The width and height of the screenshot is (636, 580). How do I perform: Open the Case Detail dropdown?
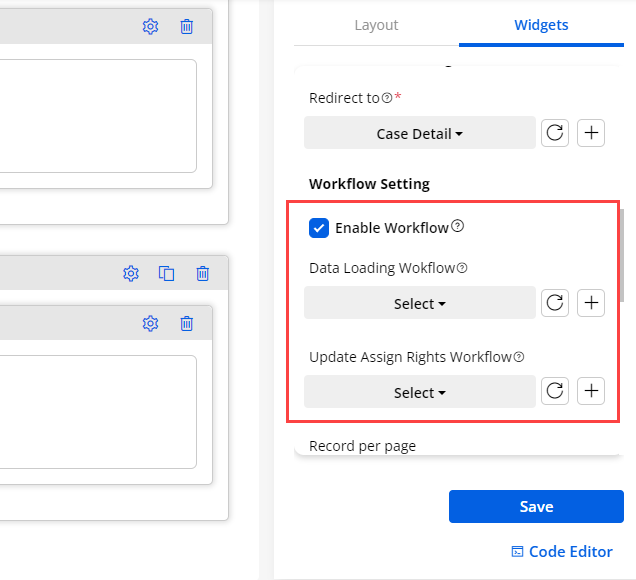[x=419, y=133]
